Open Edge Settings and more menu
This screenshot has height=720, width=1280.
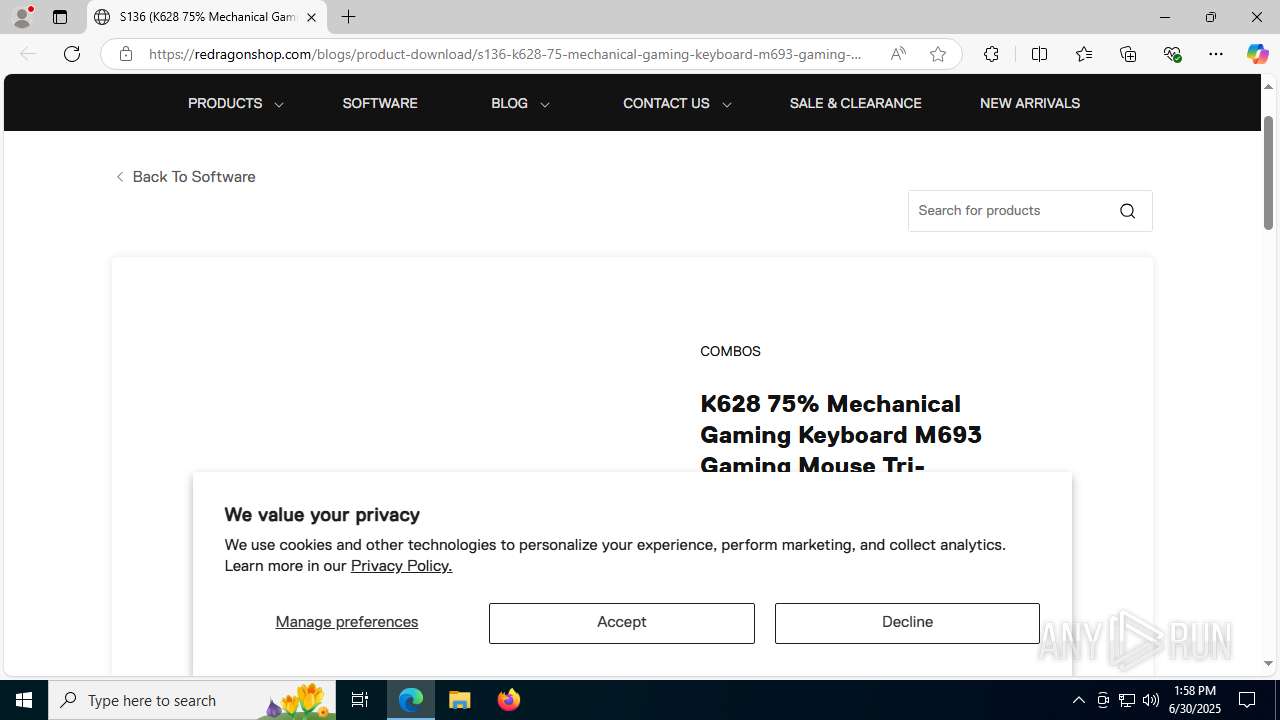coord(1216,54)
